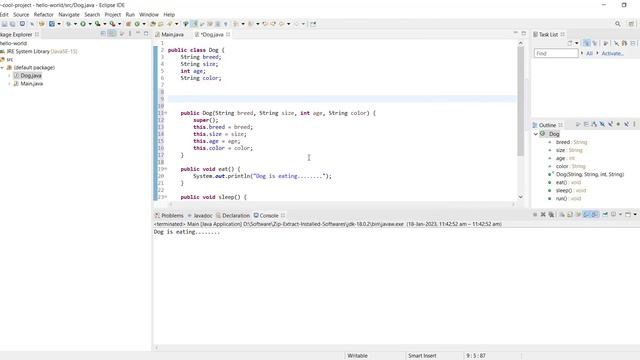Open the Source menu
This screenshot has width=640, height=360.
21,14
